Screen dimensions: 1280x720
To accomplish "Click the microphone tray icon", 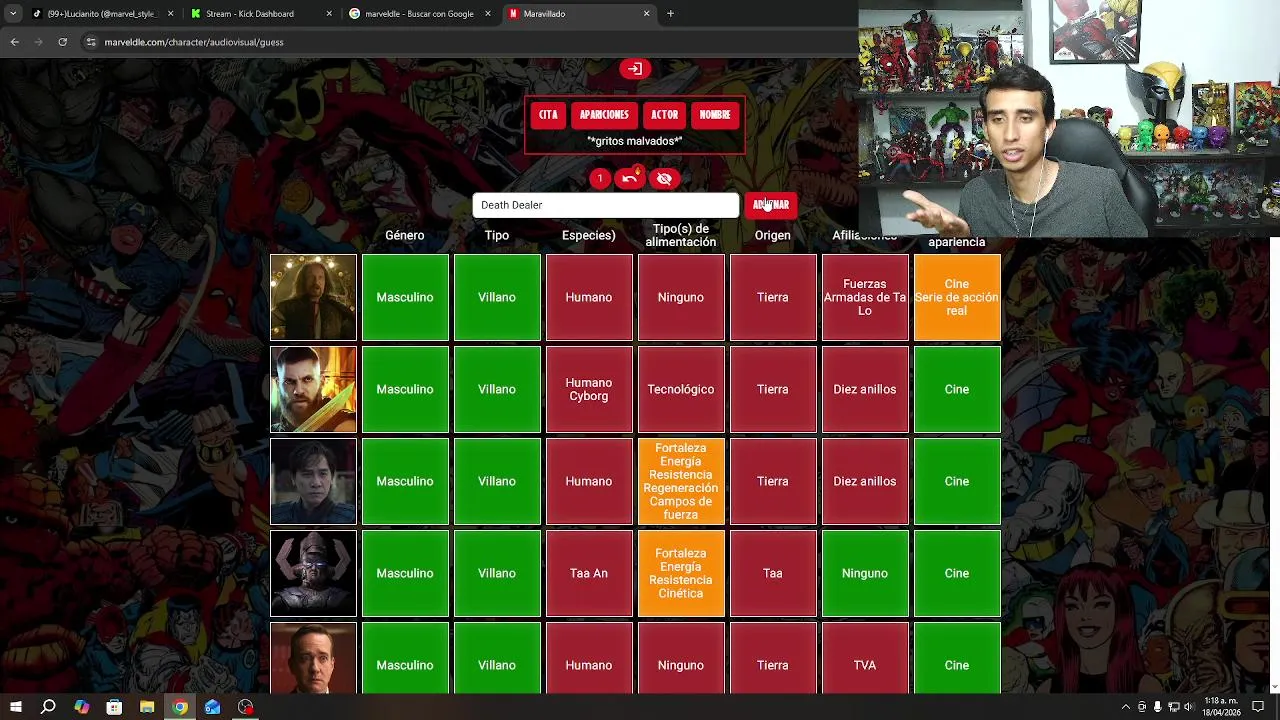I will (x=1158, y=707).
